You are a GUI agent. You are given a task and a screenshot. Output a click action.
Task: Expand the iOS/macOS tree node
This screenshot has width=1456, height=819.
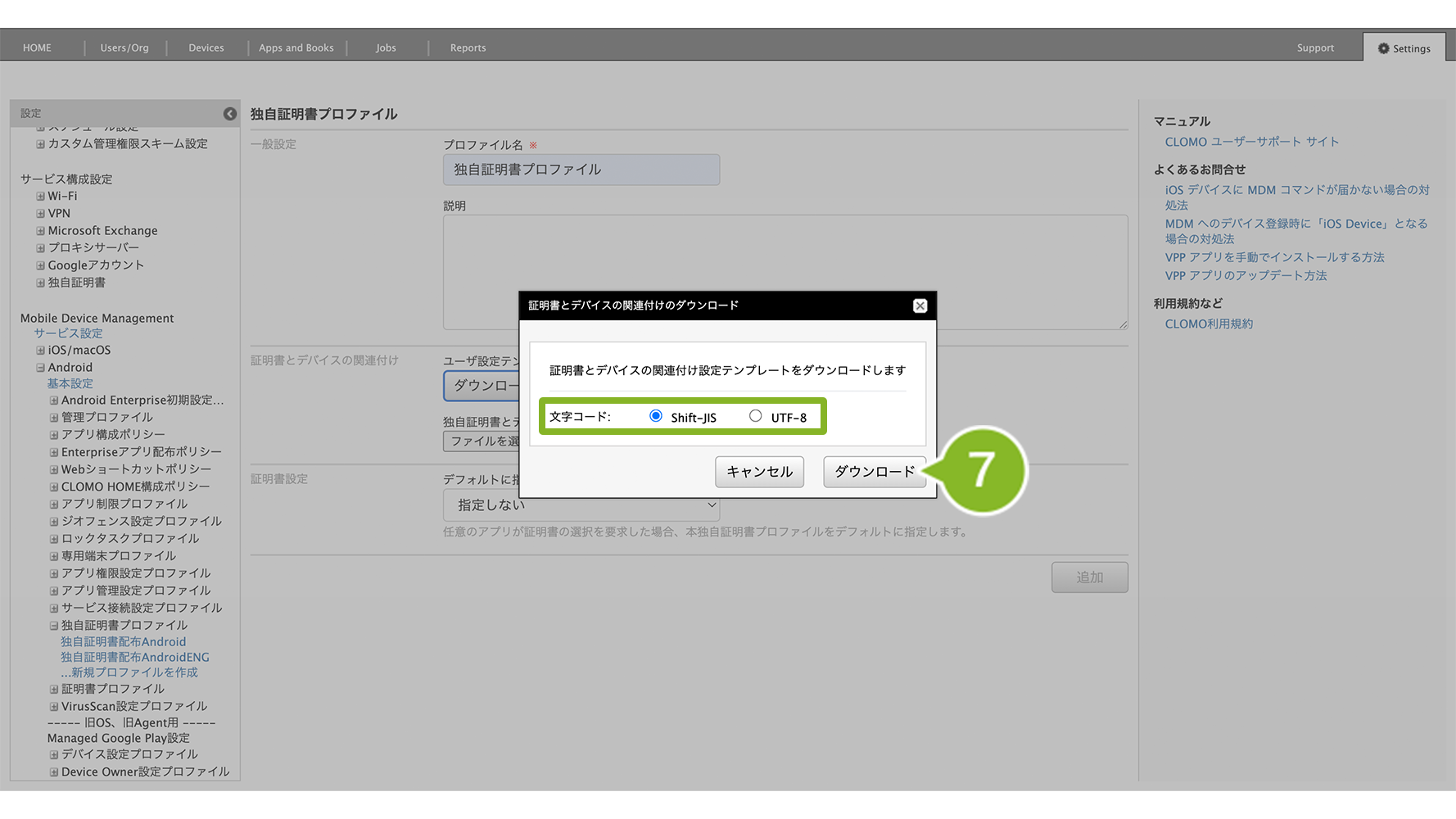(x=40, y=351)
